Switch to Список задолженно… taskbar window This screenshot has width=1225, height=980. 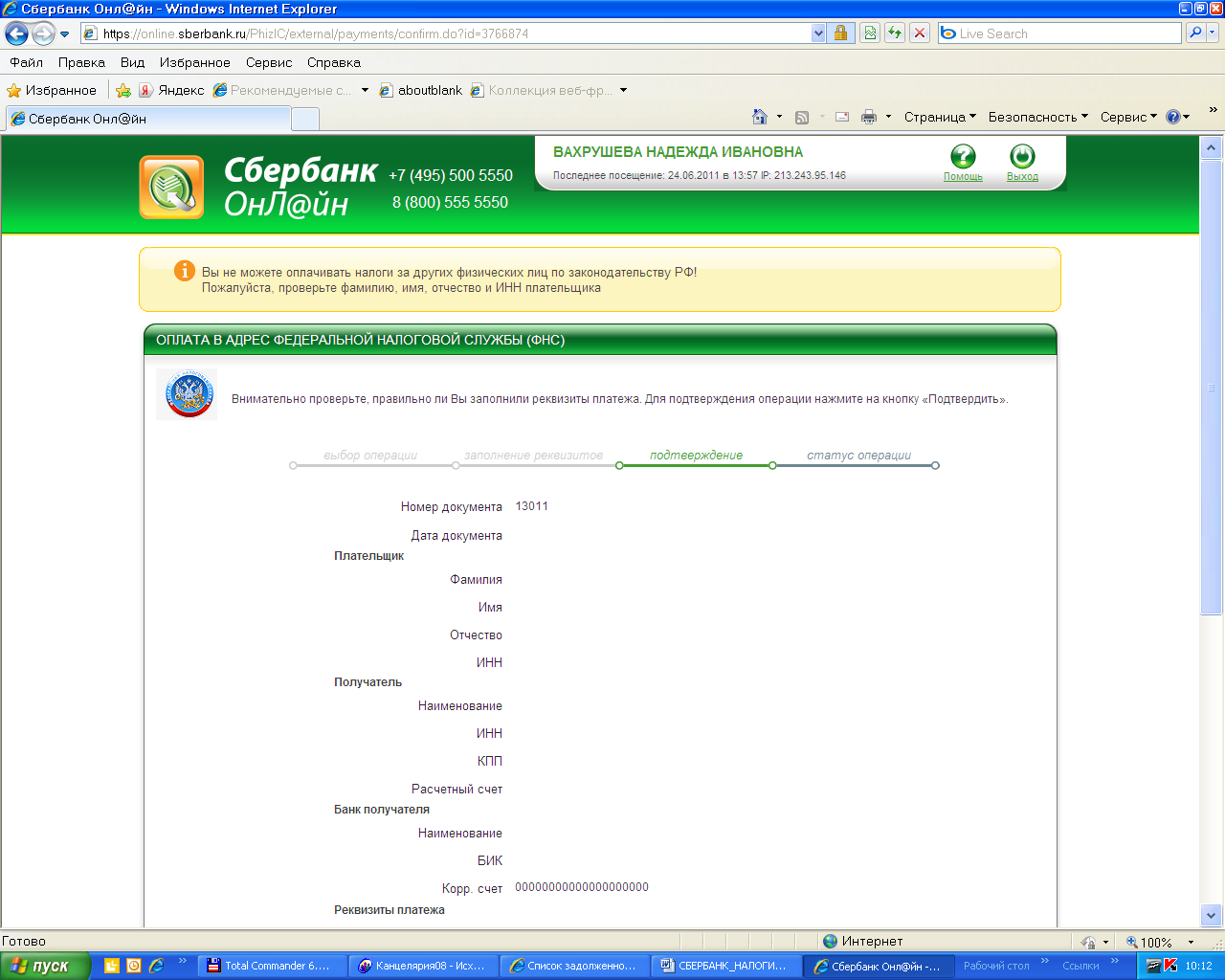(x=572, y=966)
